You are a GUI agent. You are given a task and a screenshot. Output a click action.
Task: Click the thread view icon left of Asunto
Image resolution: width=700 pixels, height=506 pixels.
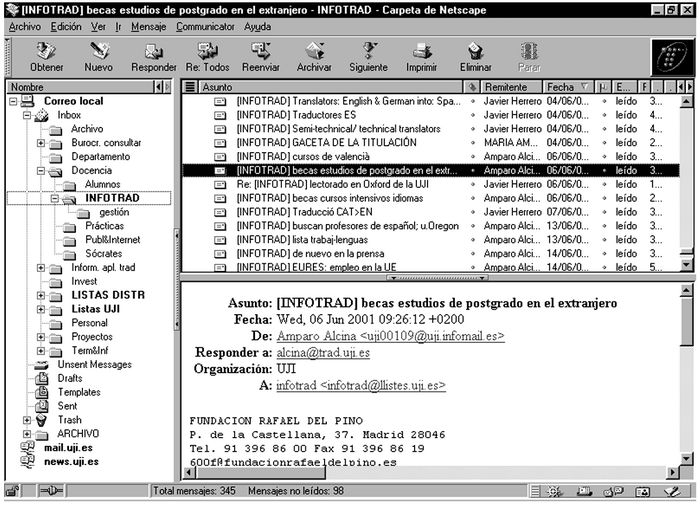click(x=191, y=87)
